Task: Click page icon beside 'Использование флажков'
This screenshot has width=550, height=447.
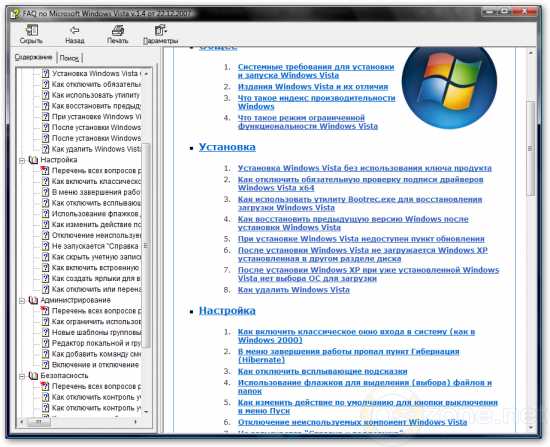Action: [46, 214]
